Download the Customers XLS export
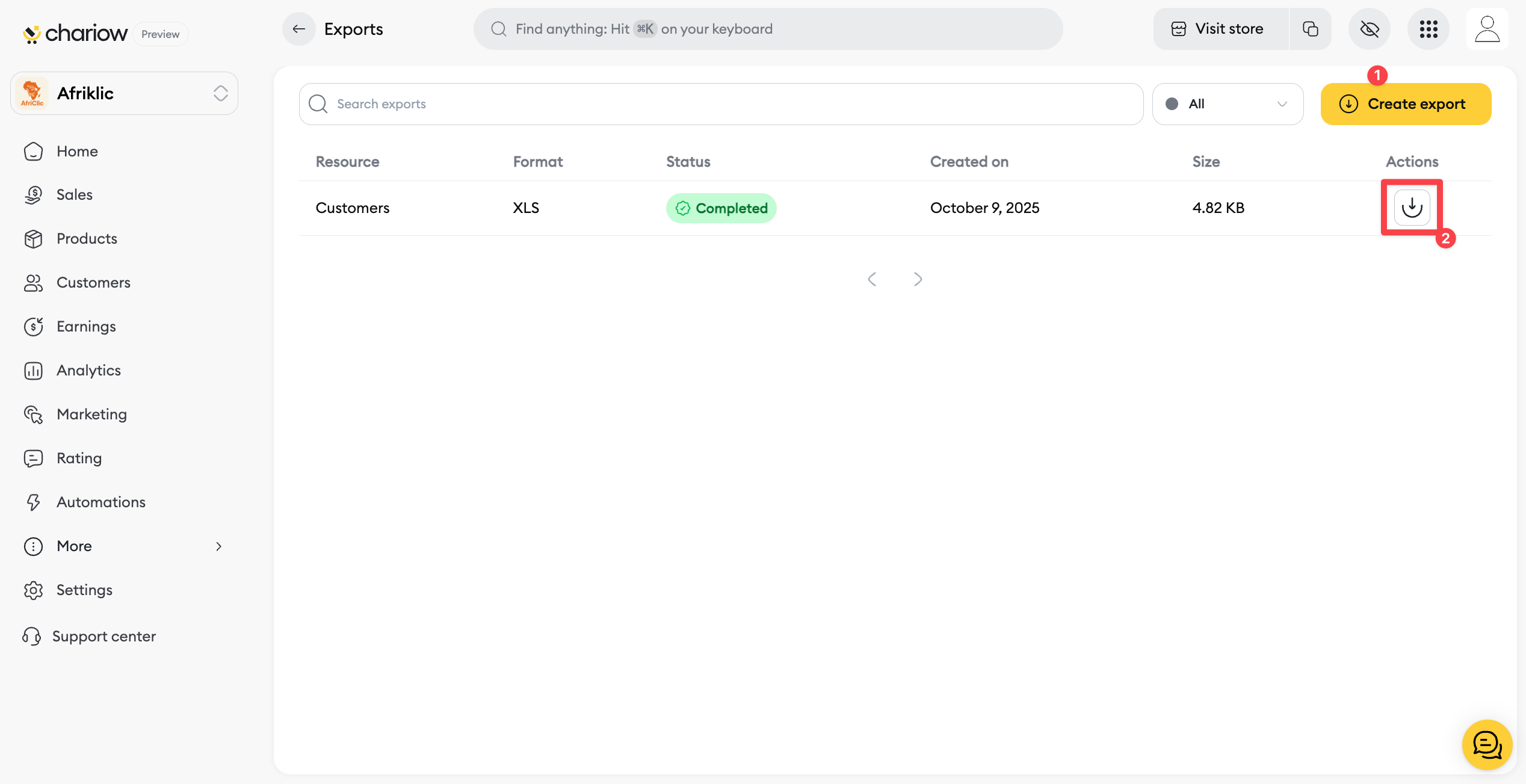 point(1412,208)
